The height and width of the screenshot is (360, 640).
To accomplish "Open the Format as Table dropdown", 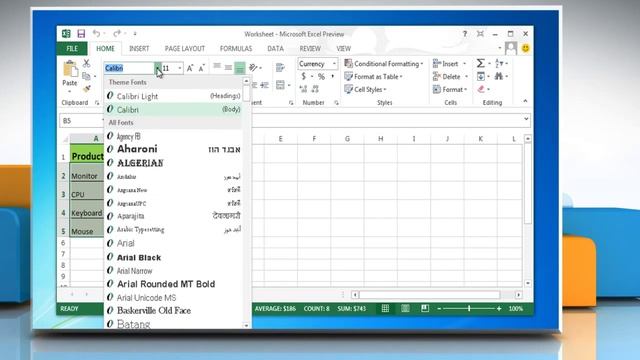I will [373, 76].
